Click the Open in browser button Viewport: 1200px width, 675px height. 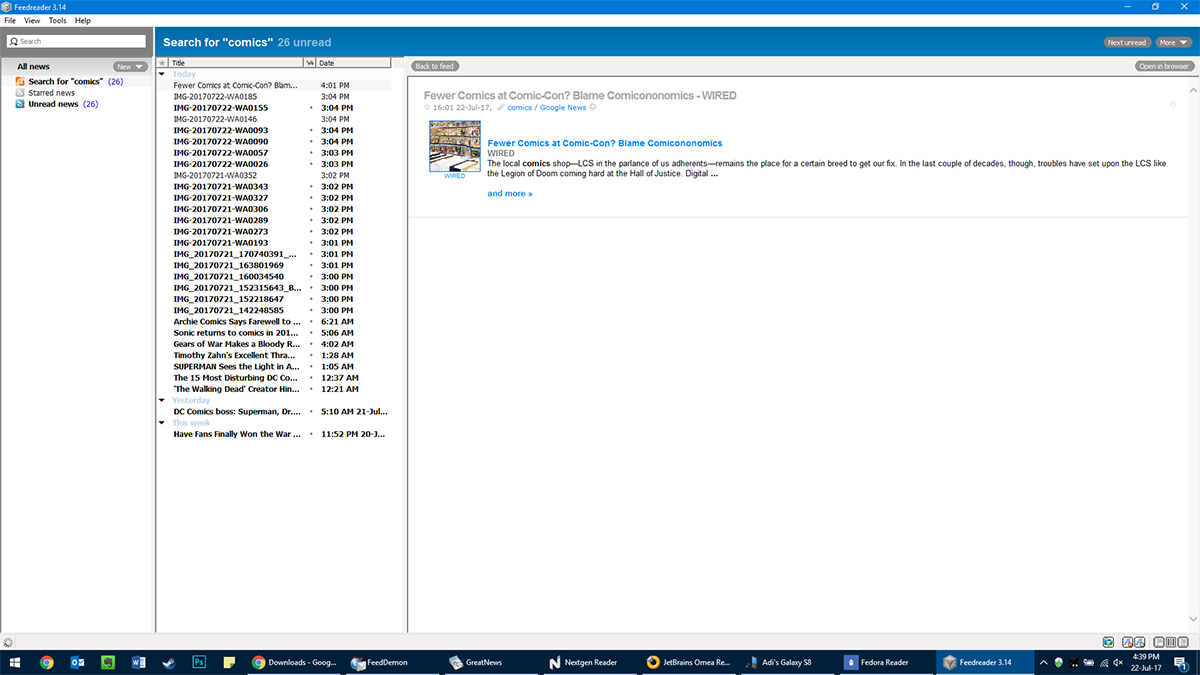(x=1165, y=66)
